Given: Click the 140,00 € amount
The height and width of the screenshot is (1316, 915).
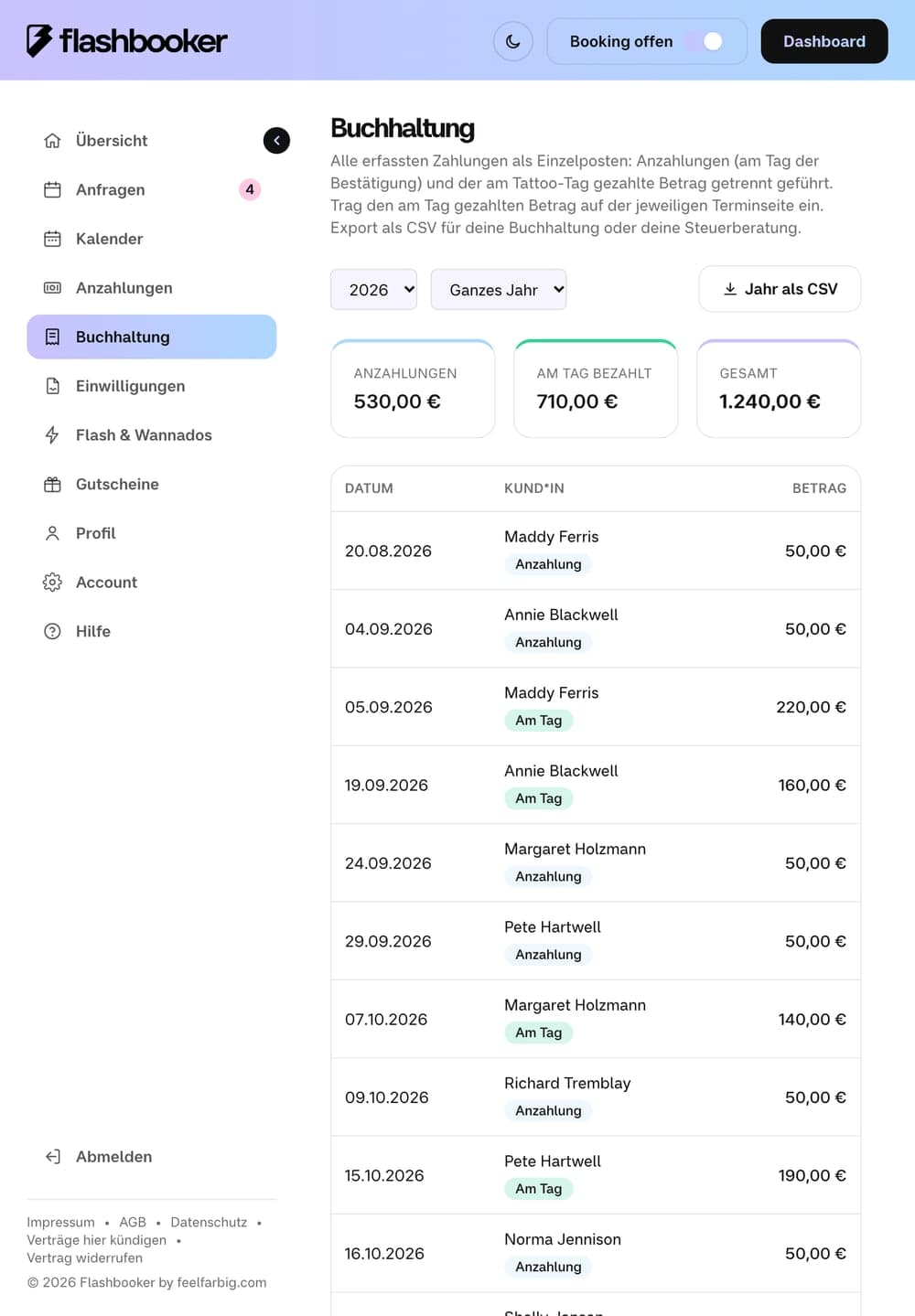Looking at the screenshot, I should [812, 1019].
